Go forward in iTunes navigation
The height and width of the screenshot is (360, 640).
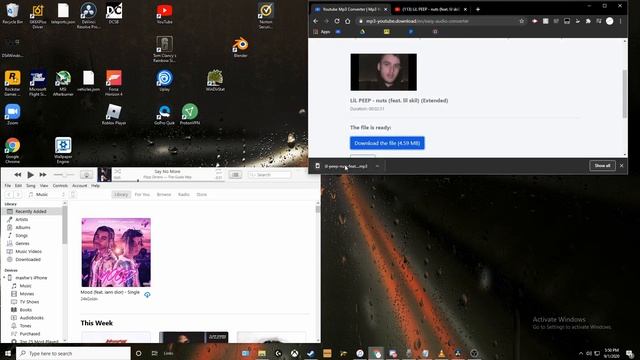pos(18,195)
